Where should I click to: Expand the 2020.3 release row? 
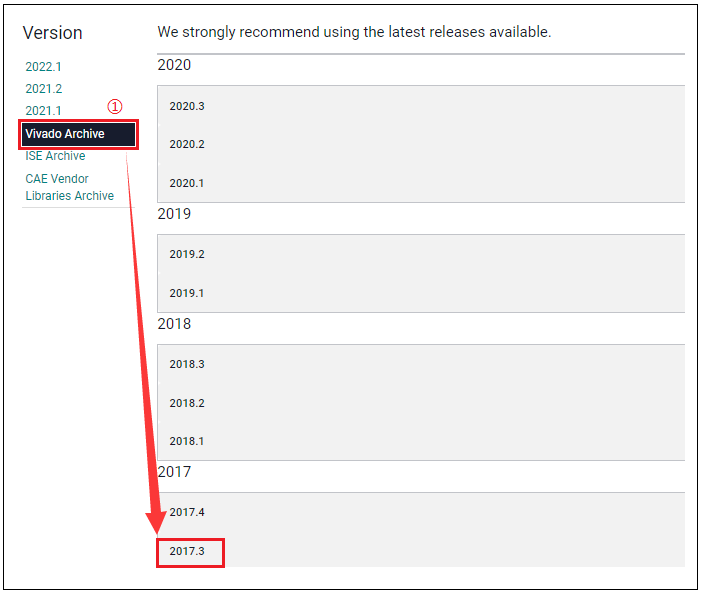click(x=187, y=106)
